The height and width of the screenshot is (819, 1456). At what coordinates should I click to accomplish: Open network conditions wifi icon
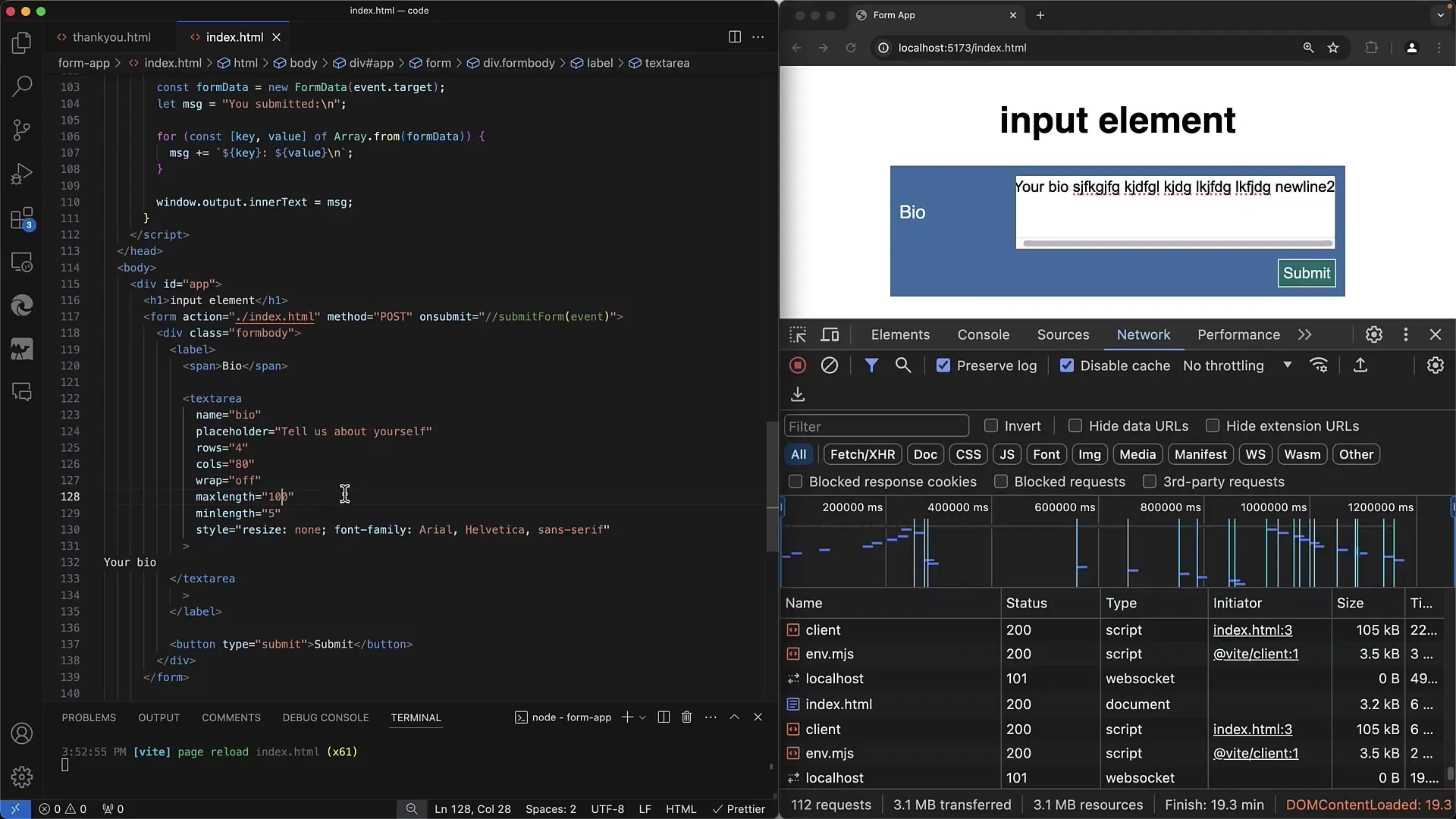pos(1319,366)
